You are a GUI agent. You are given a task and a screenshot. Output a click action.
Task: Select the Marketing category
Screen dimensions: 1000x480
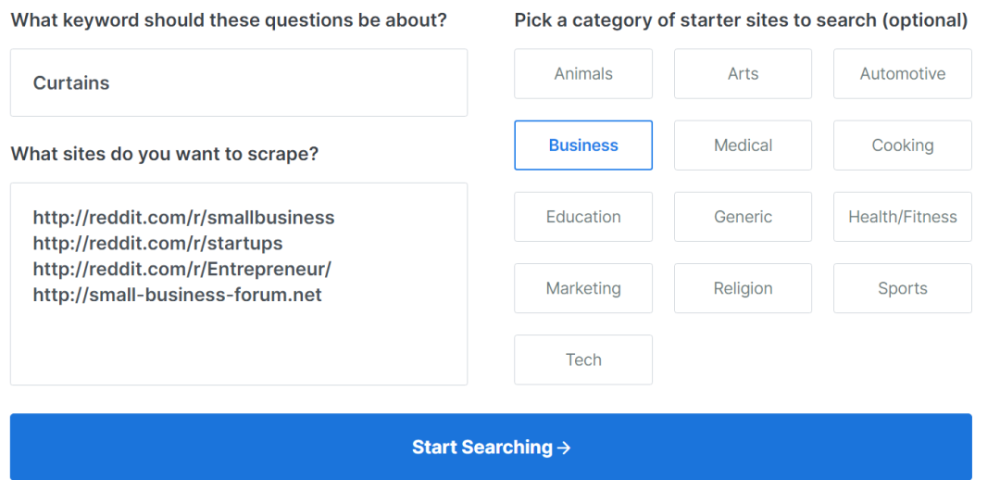[x=583, y=289]
